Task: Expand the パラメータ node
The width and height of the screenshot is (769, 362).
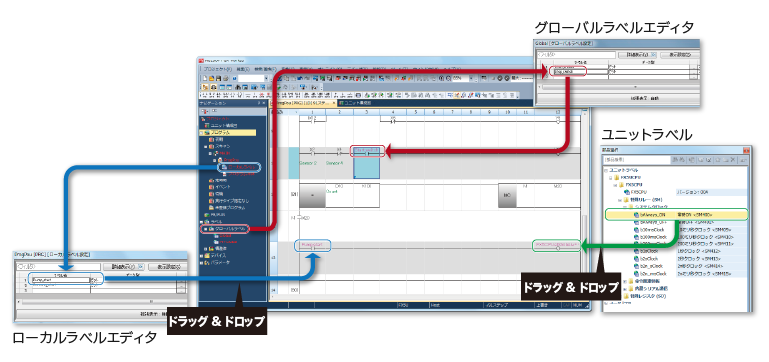Action: pos(201,262)
